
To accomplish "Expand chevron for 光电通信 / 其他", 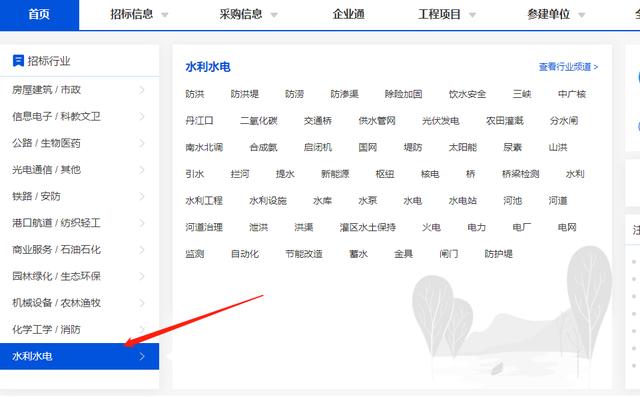I will click(x=142, y=170).
